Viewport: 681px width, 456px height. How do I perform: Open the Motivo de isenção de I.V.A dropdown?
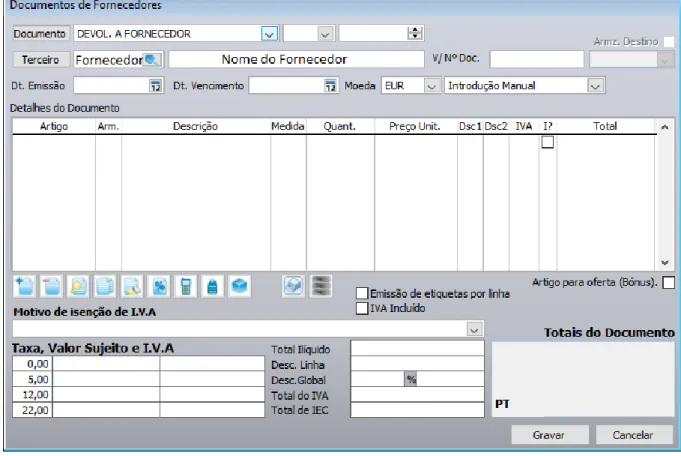(474, 329)
